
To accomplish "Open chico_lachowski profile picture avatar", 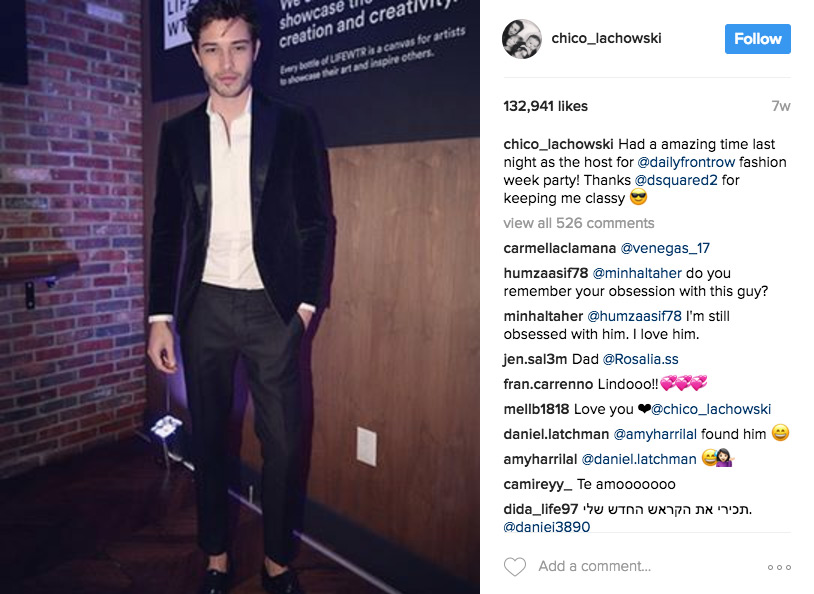I will coord(522,39).
